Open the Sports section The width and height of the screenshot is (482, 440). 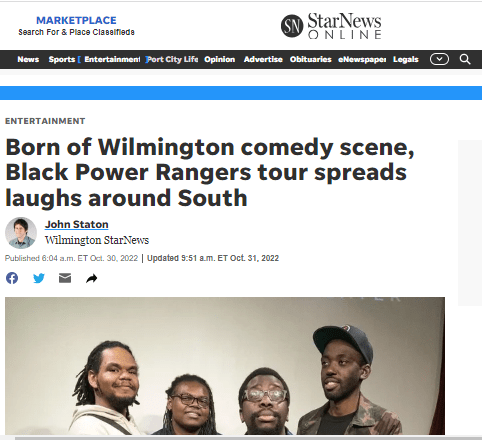[62, 59]
